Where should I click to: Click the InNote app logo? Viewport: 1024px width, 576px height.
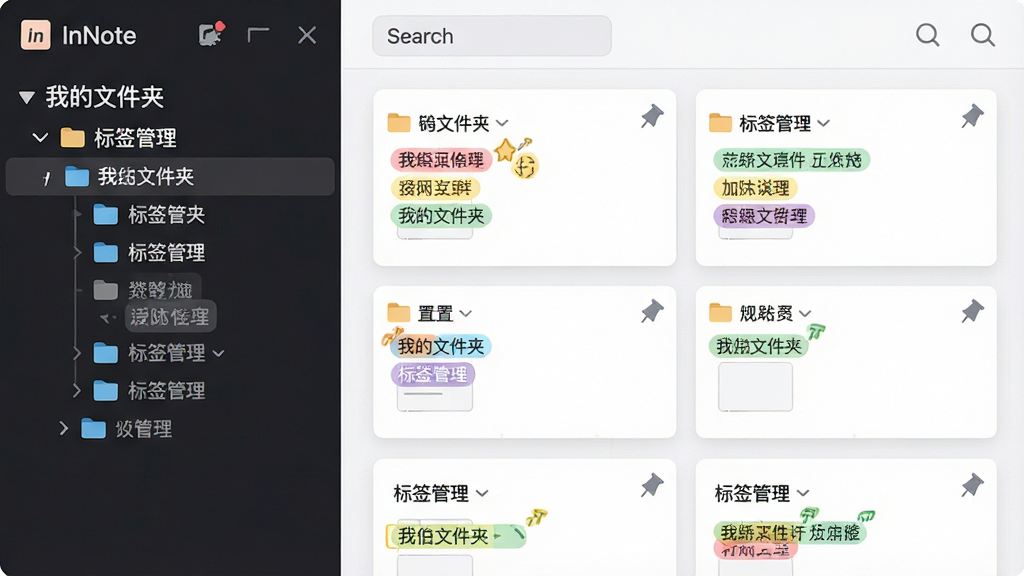pyautogui.click(x=35, y=35)
